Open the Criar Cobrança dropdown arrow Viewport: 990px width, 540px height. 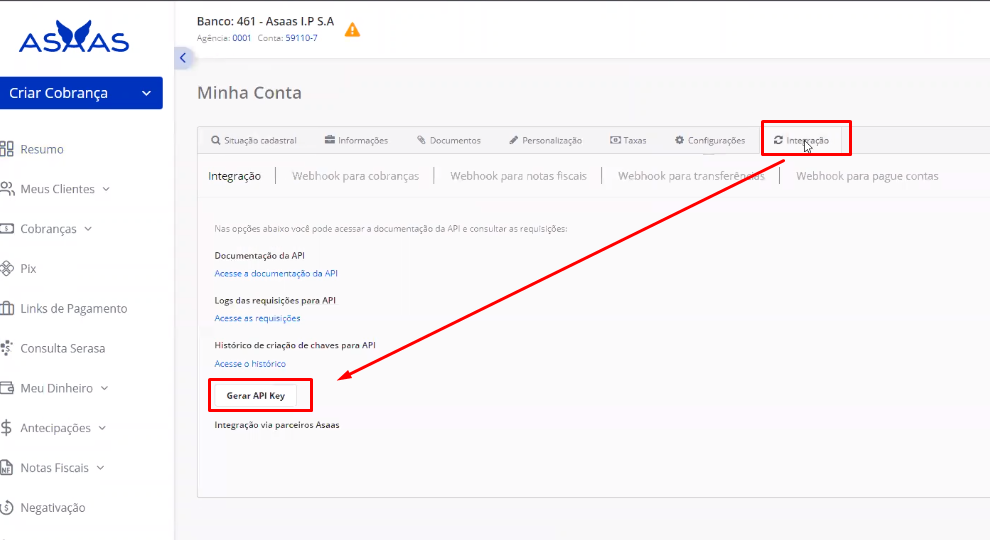click(146, 93)
